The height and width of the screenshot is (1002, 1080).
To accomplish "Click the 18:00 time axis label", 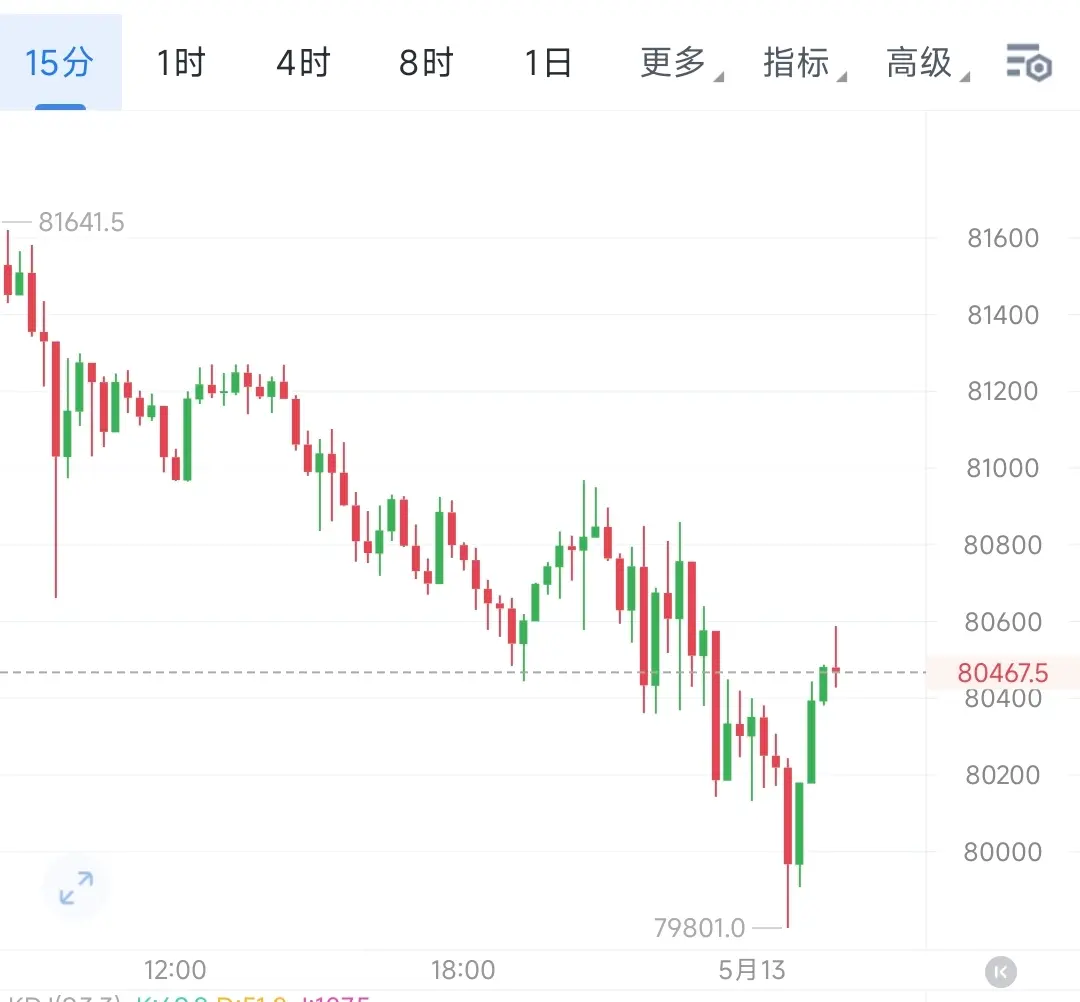I will click(463, 970).
